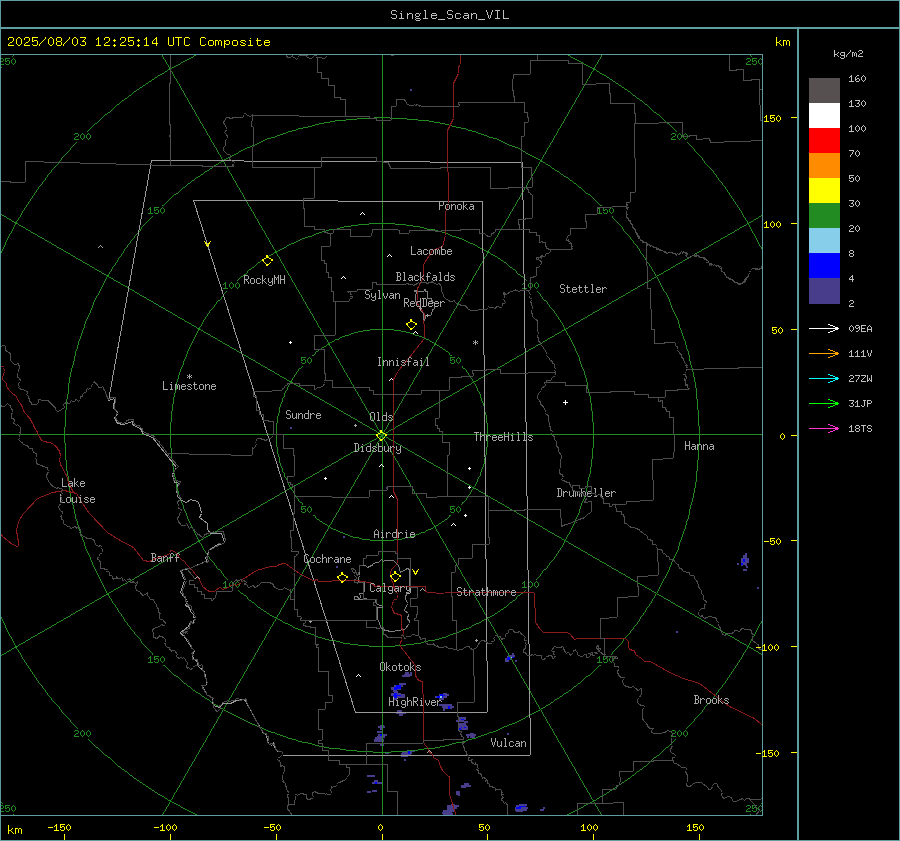
Task: Click the Ponoka town label
Action: (x=456, y=206)
